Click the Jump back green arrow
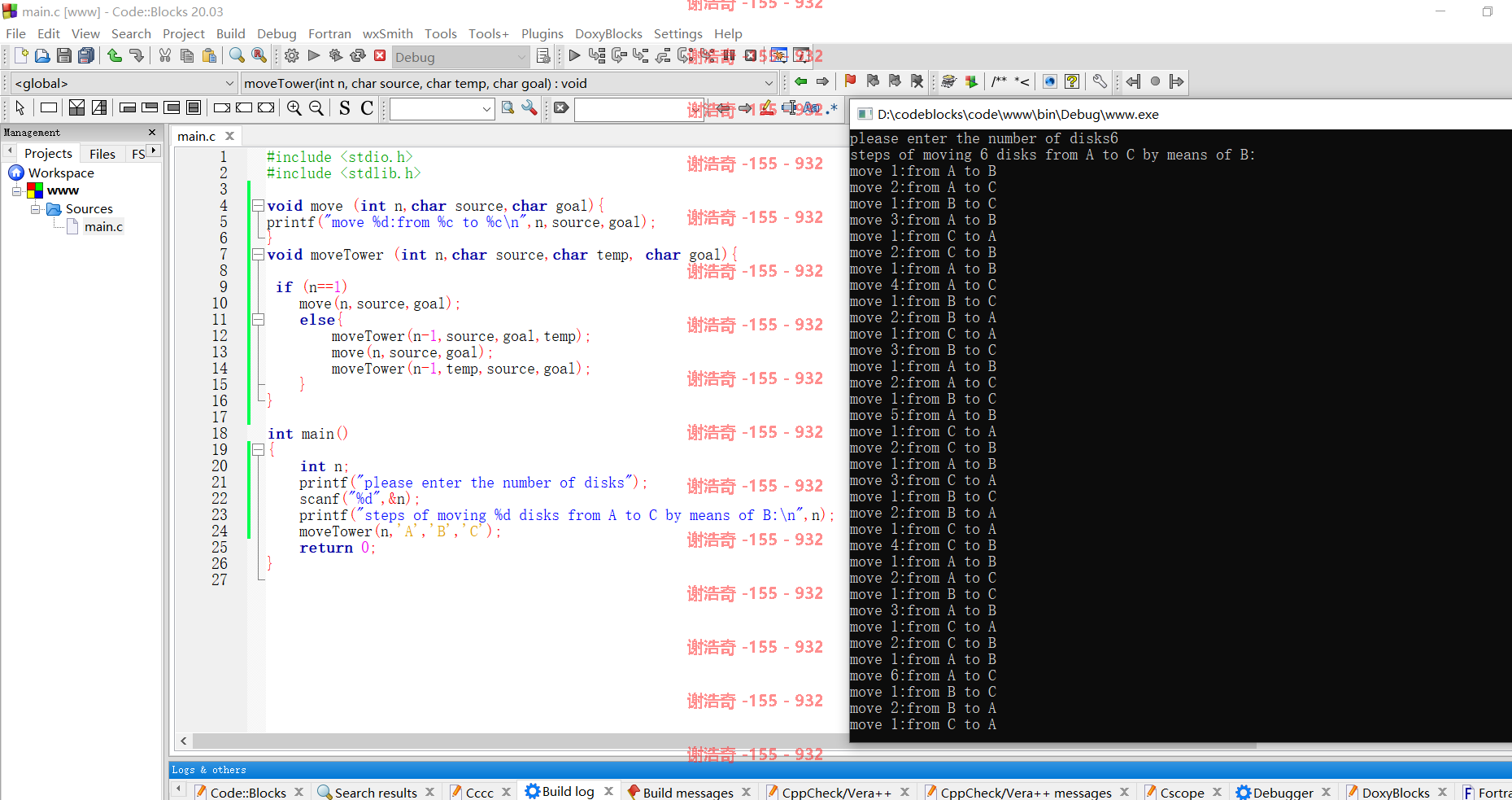The width and height of the screenshot is (1512, 800). (800, 81)
